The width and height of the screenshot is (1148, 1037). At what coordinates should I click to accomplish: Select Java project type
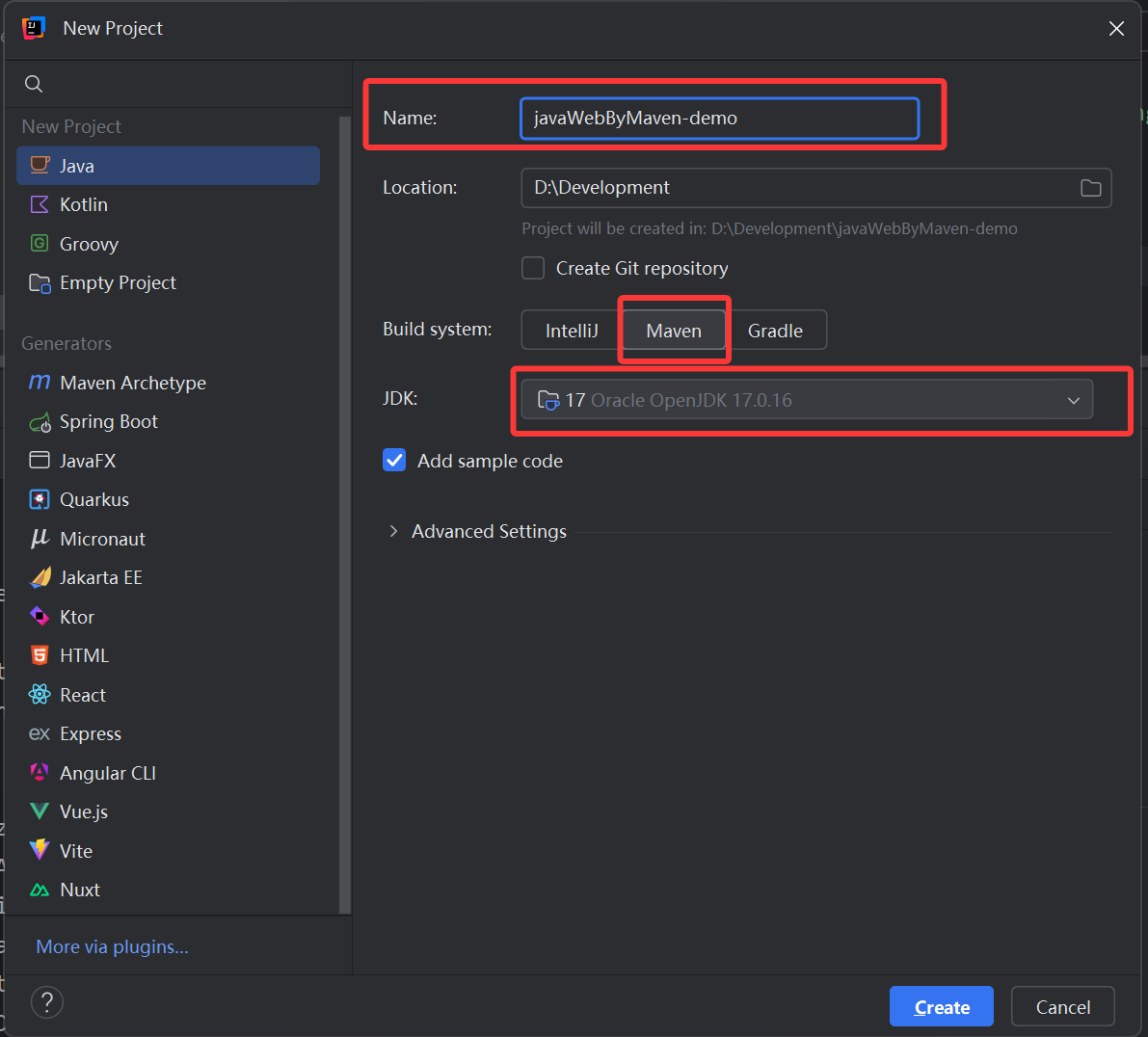168,166
